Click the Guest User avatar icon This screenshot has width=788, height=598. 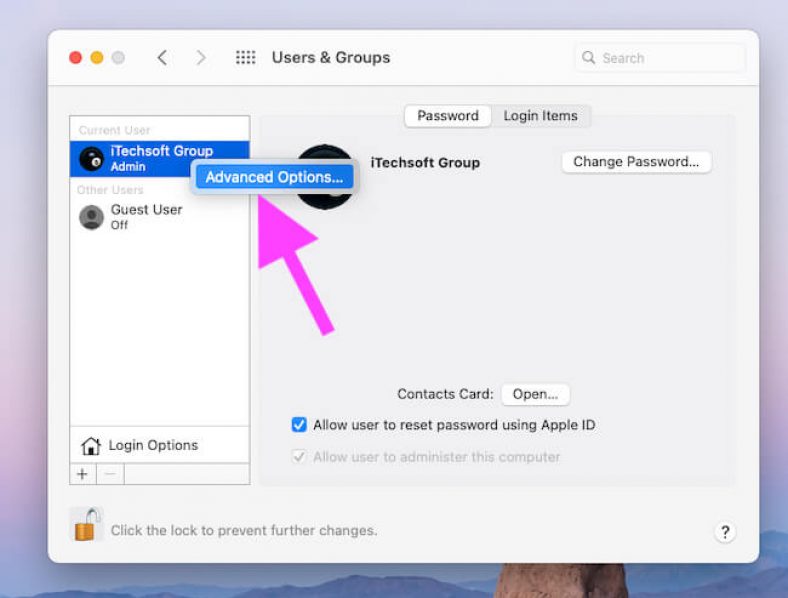coord(91,217)
